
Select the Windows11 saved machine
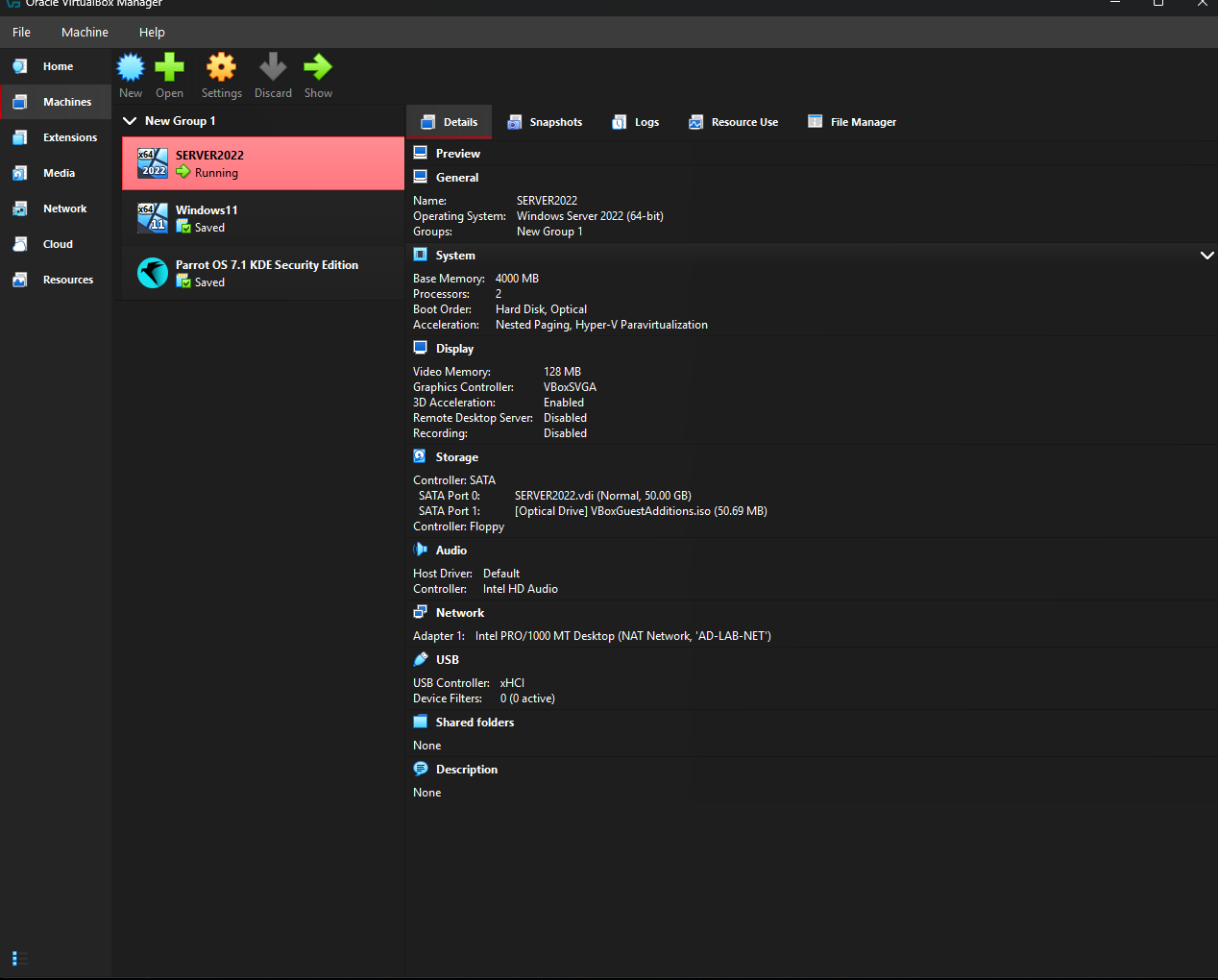click(263, 218)
